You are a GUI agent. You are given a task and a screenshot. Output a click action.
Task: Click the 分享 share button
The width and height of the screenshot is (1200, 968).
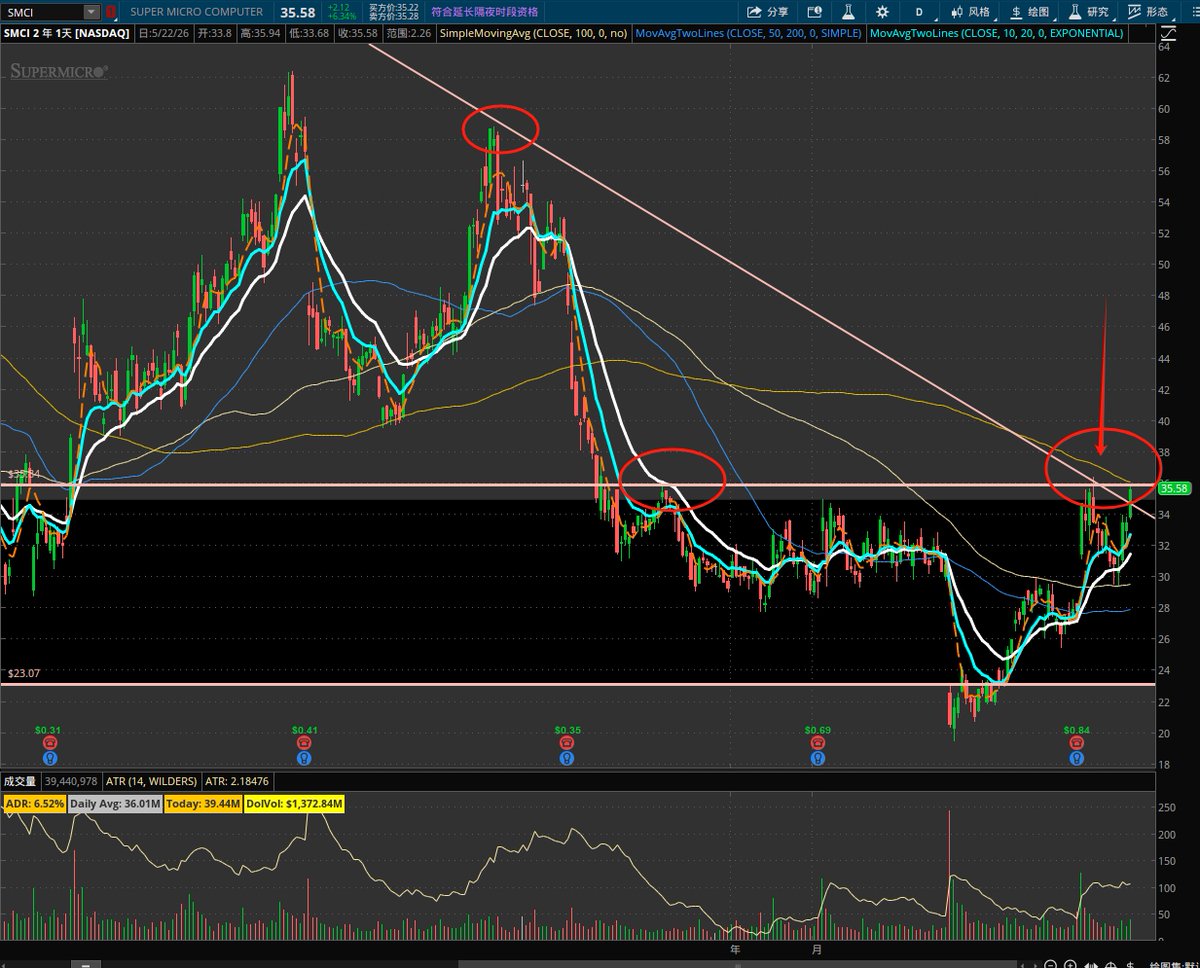pos(768,12)
